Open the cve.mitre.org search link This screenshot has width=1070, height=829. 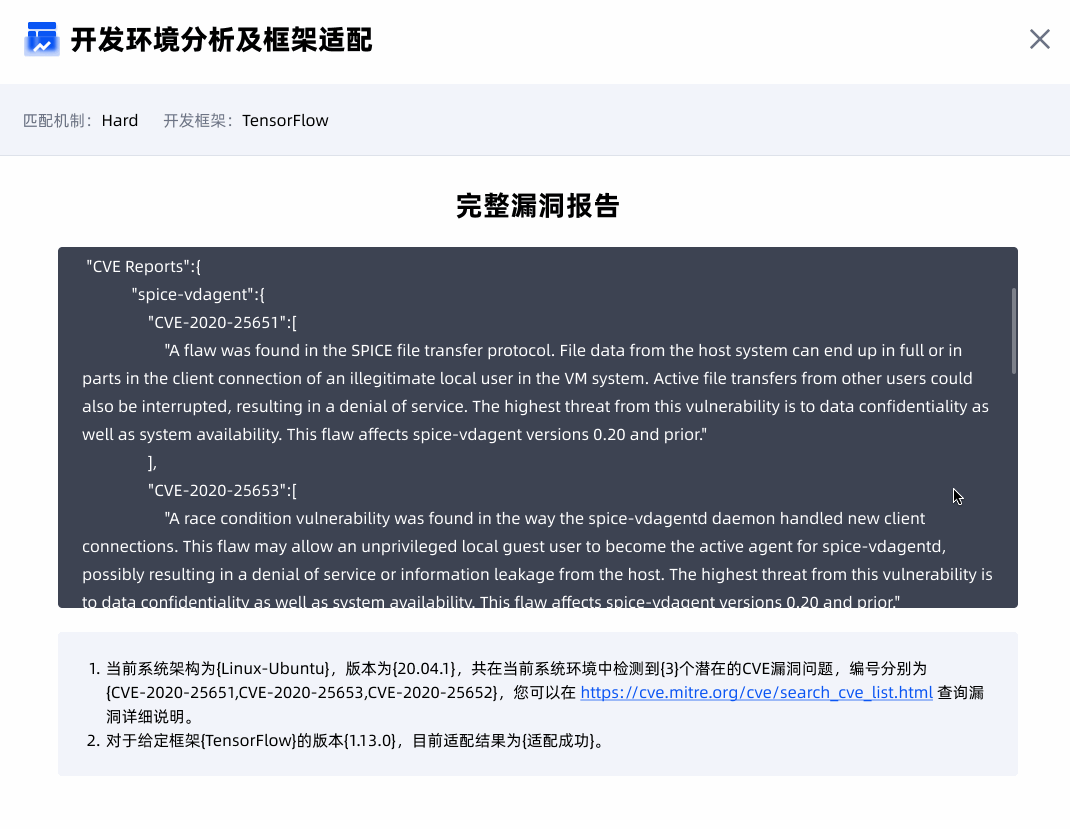756,693
